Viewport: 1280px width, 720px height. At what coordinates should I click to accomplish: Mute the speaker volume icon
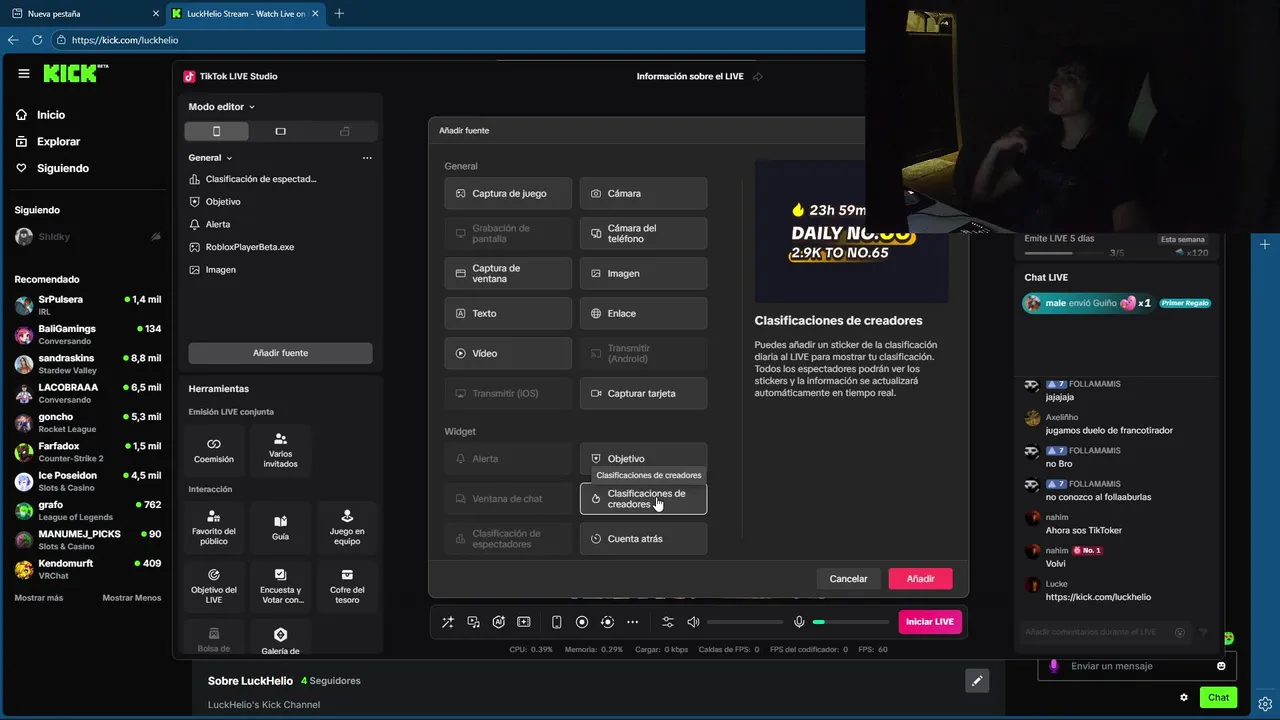(693, 622)
